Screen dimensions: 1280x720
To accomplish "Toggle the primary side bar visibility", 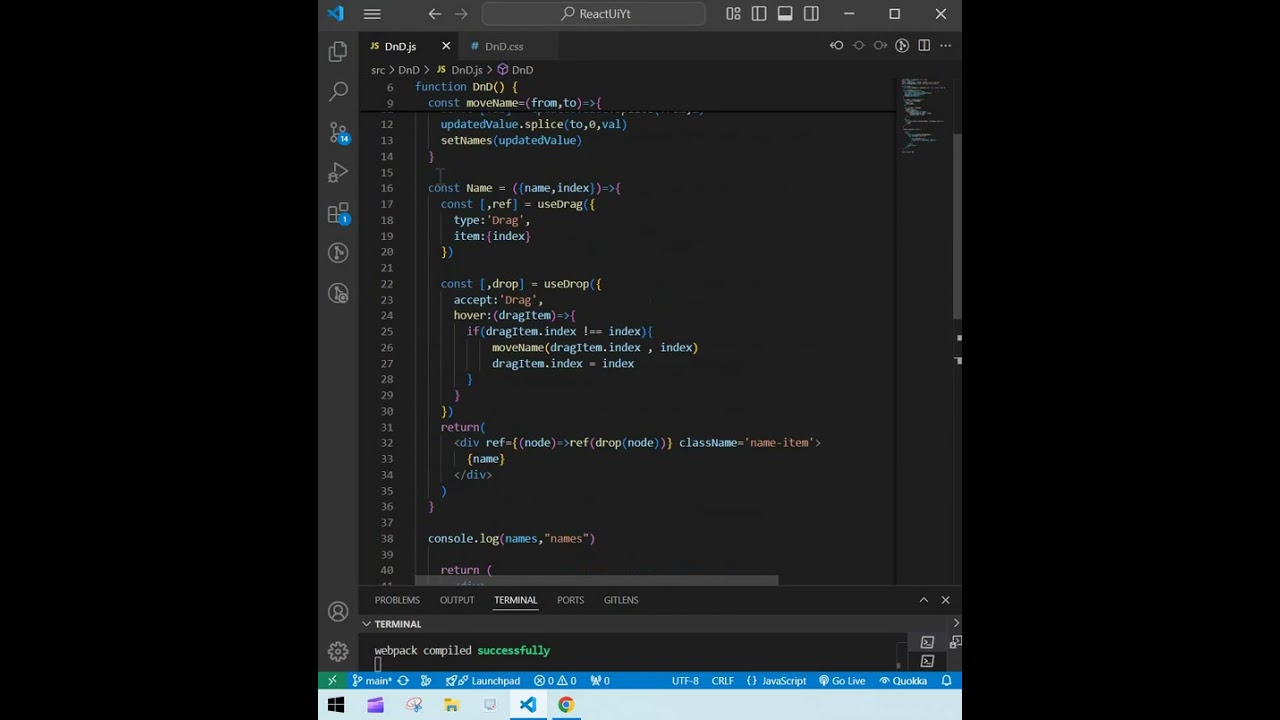I will pos(759,14).
